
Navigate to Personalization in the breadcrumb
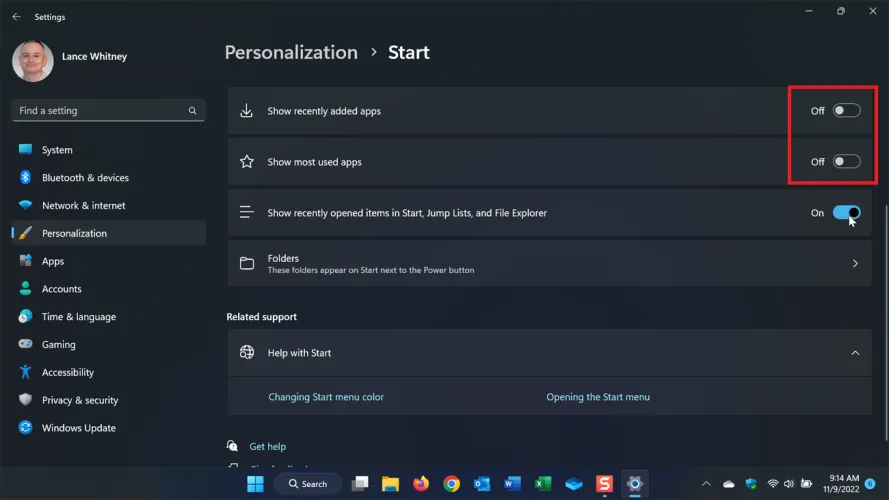point(290,53)
